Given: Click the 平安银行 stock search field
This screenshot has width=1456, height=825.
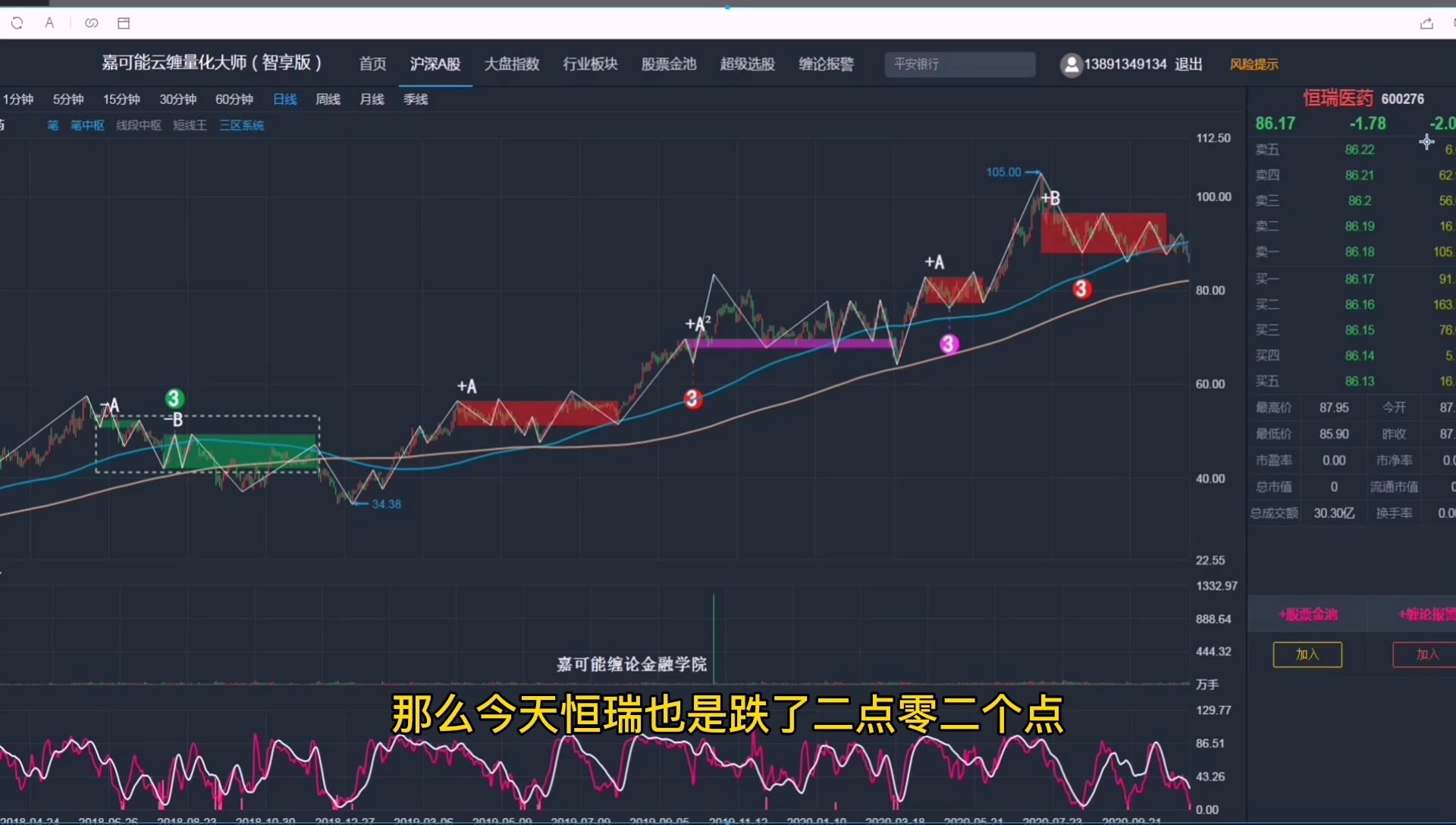Looking at the screenshot, I should 960,64.
